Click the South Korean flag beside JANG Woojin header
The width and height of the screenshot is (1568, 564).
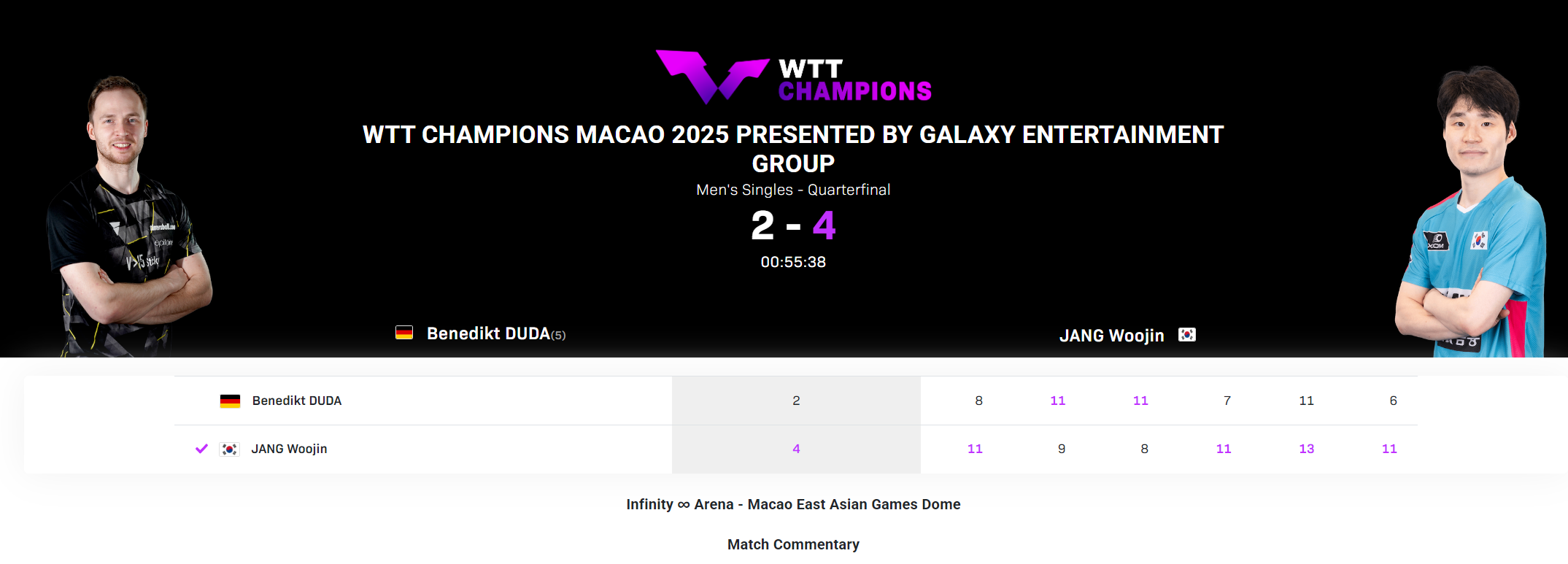1187,335
